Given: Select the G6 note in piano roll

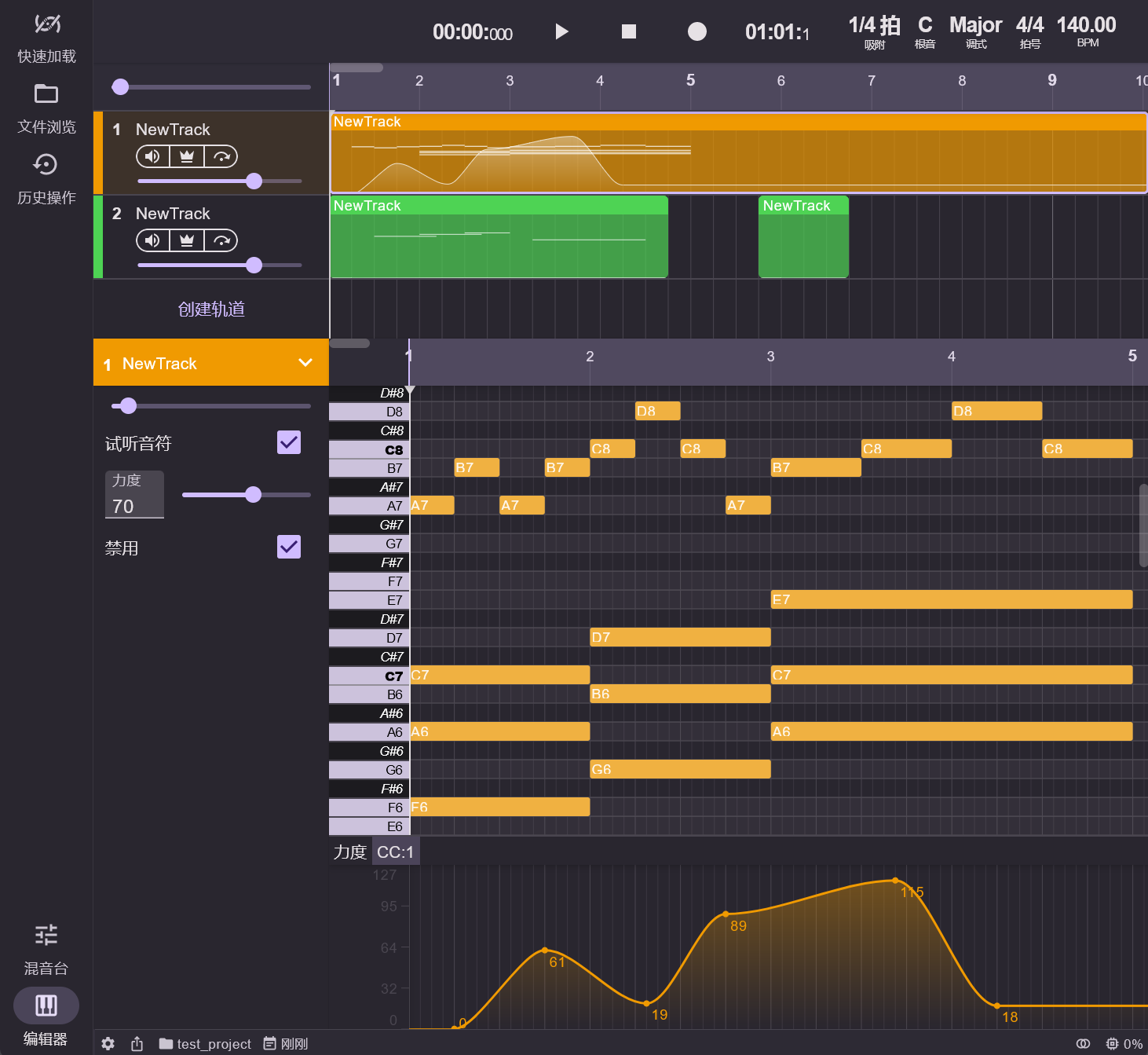Looking at the screenshot, I should (680, 769).
